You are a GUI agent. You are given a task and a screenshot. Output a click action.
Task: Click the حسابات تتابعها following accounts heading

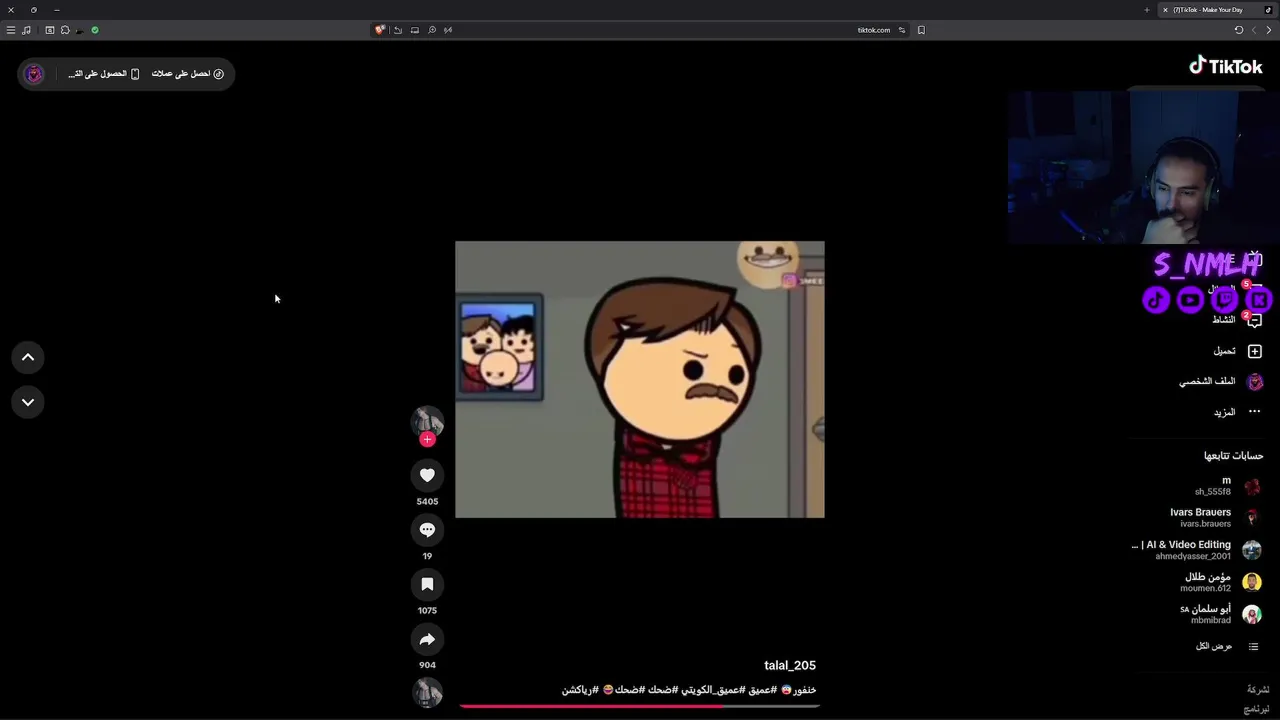point(1234,456)
